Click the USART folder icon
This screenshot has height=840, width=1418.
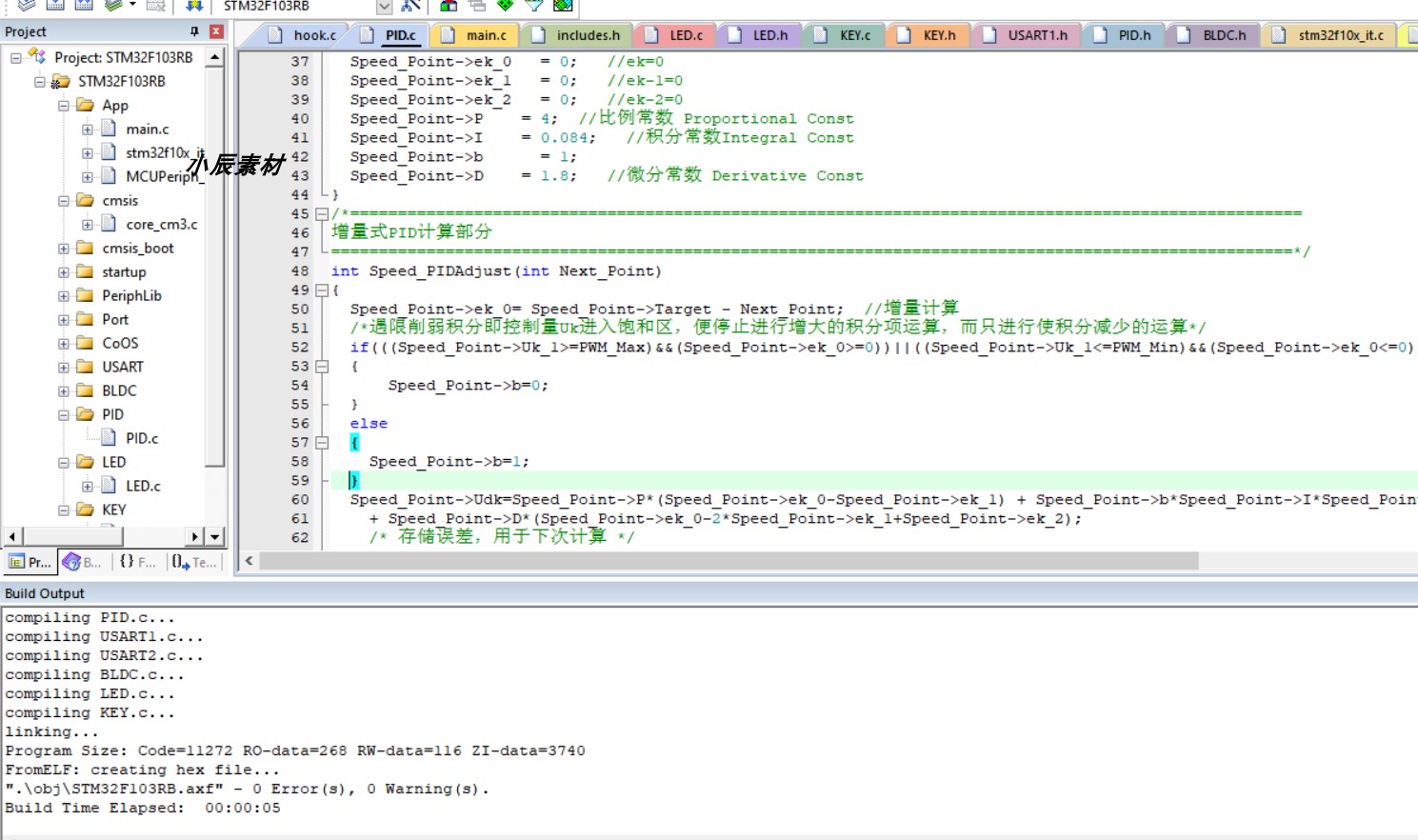click(85, 367)
